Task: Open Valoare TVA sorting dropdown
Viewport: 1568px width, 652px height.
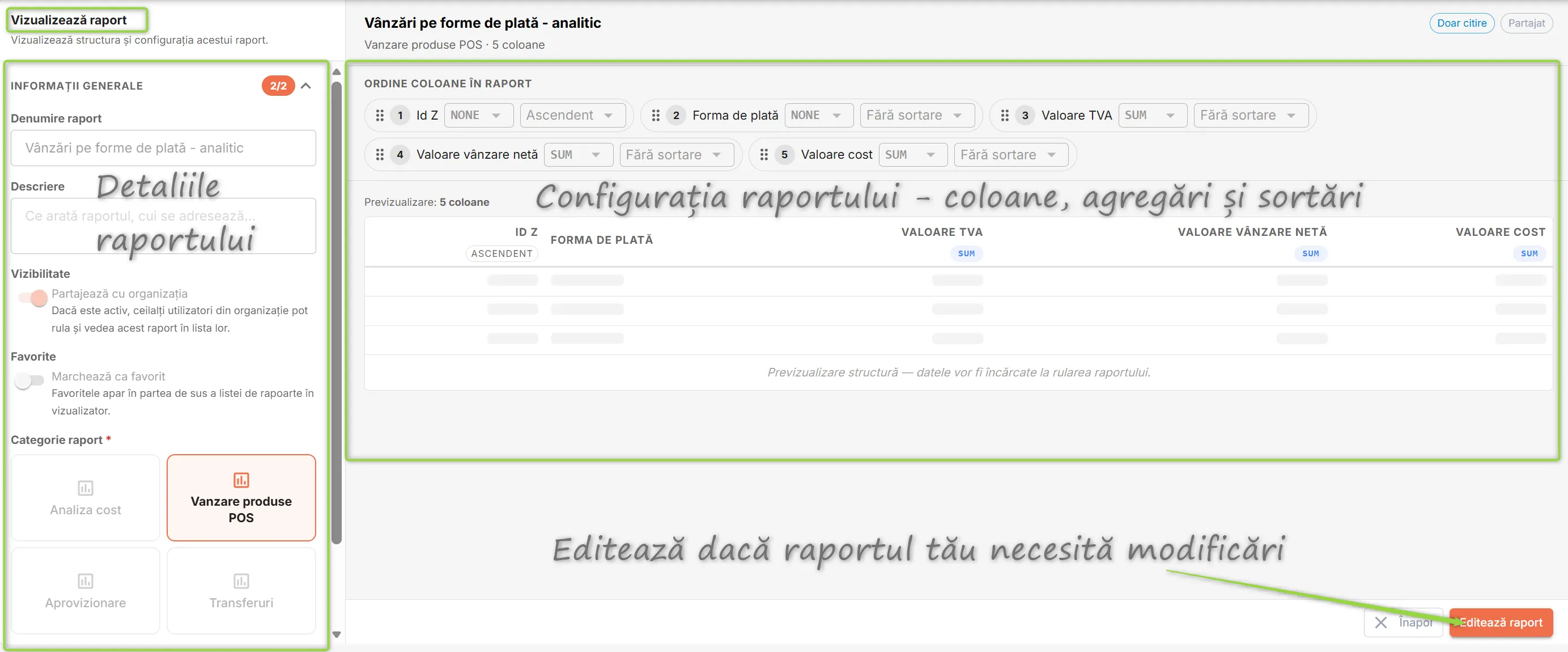Action: pyautogui.click(x=1250, y=115)
